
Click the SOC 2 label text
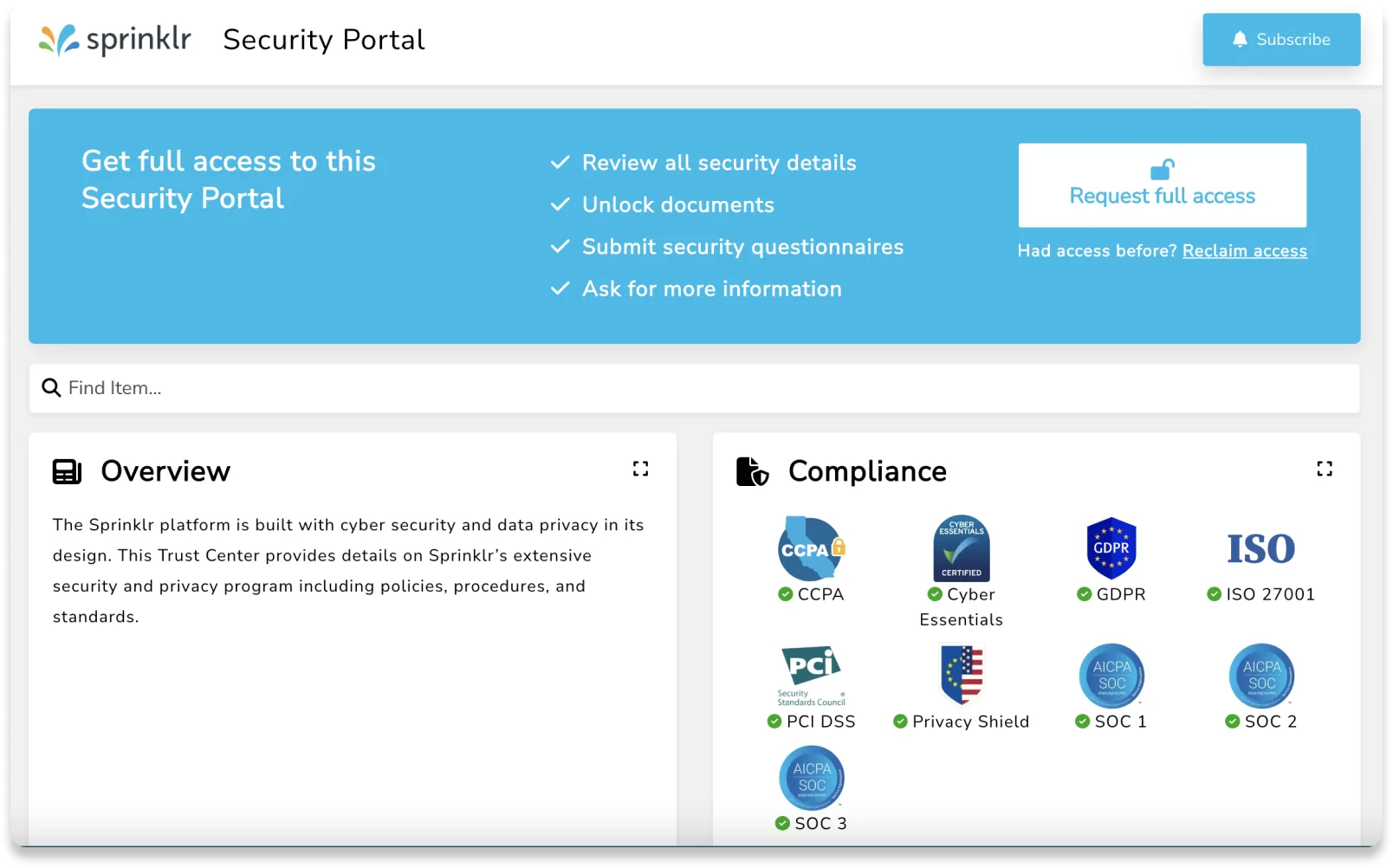pyautogui.click(x=1270, y=722)
